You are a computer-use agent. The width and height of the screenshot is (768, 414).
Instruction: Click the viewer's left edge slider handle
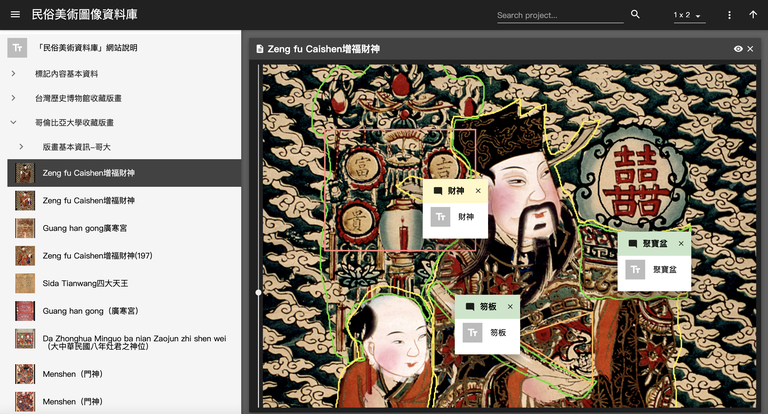coord(259,292)
